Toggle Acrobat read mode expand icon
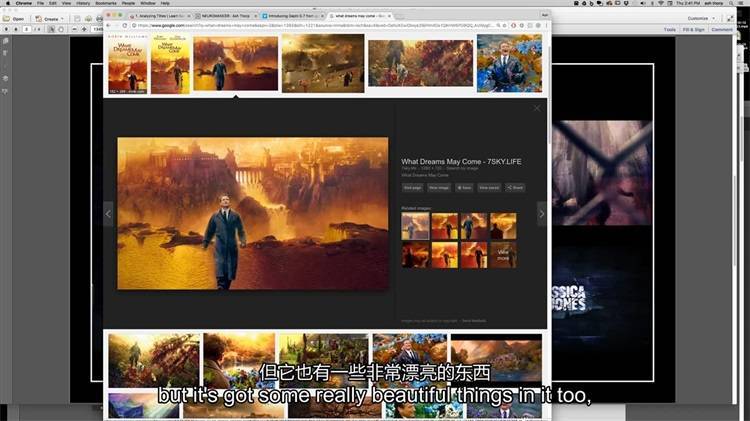 (730, 18)
